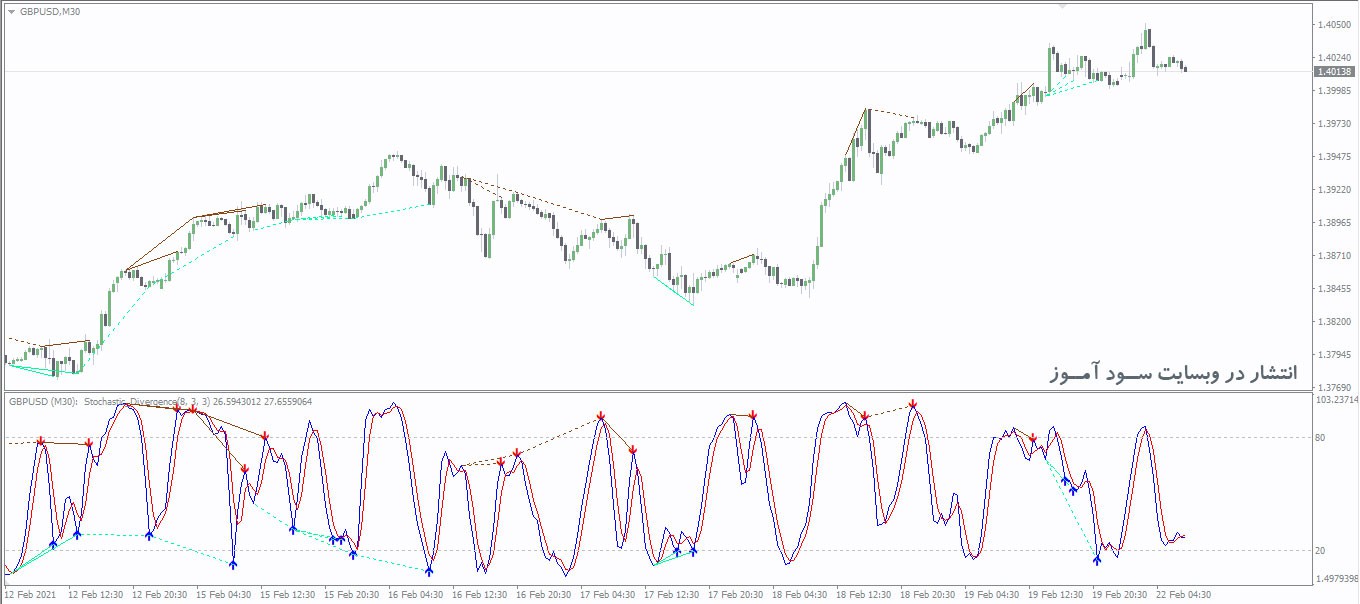Image resolution: width=1360 pixels, height=604 pixels.
Task: Click the current price tag 1.40138
Action: point(1334,72)
